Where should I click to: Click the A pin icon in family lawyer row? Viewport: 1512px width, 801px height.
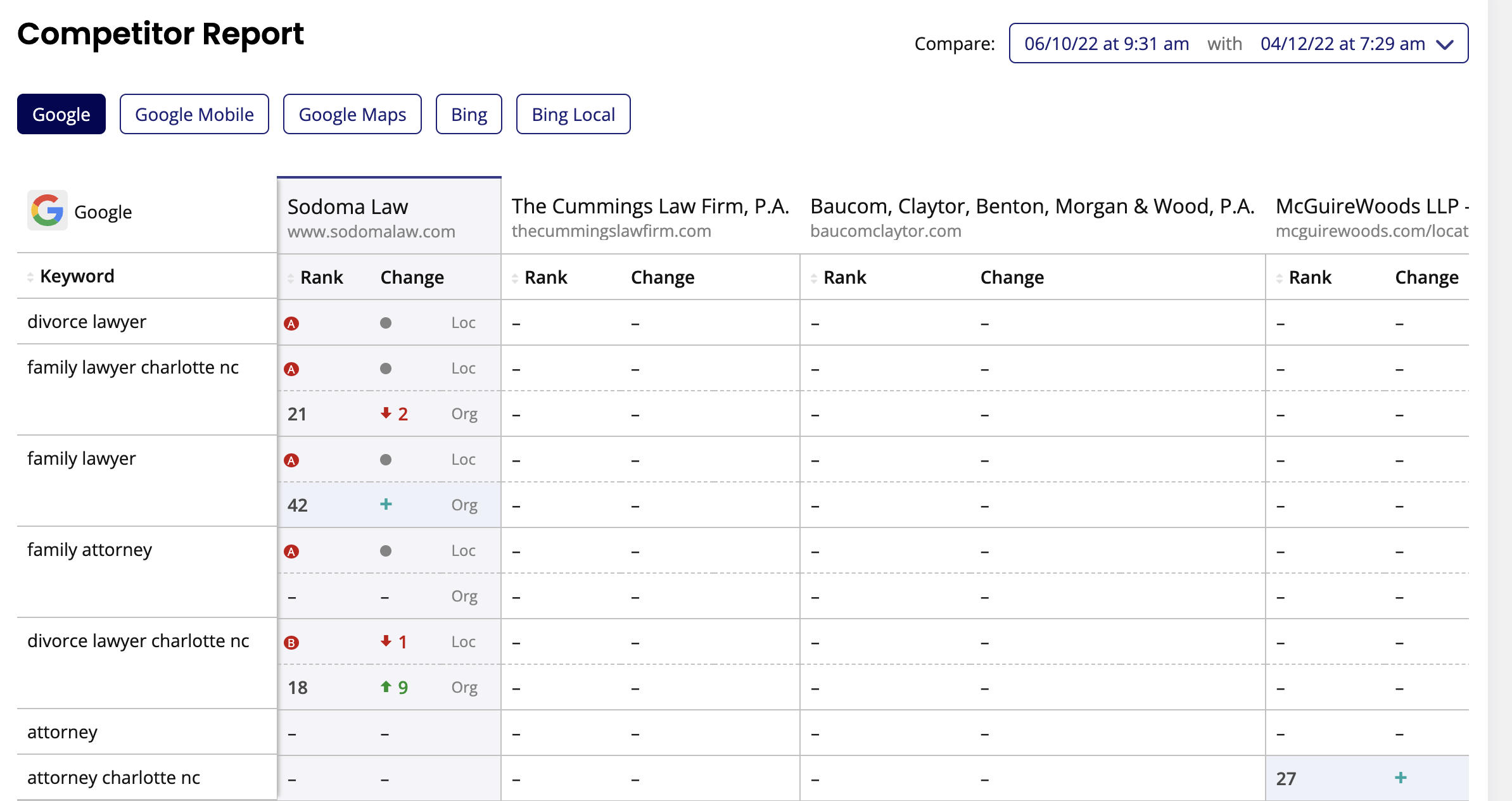(291, 460)
